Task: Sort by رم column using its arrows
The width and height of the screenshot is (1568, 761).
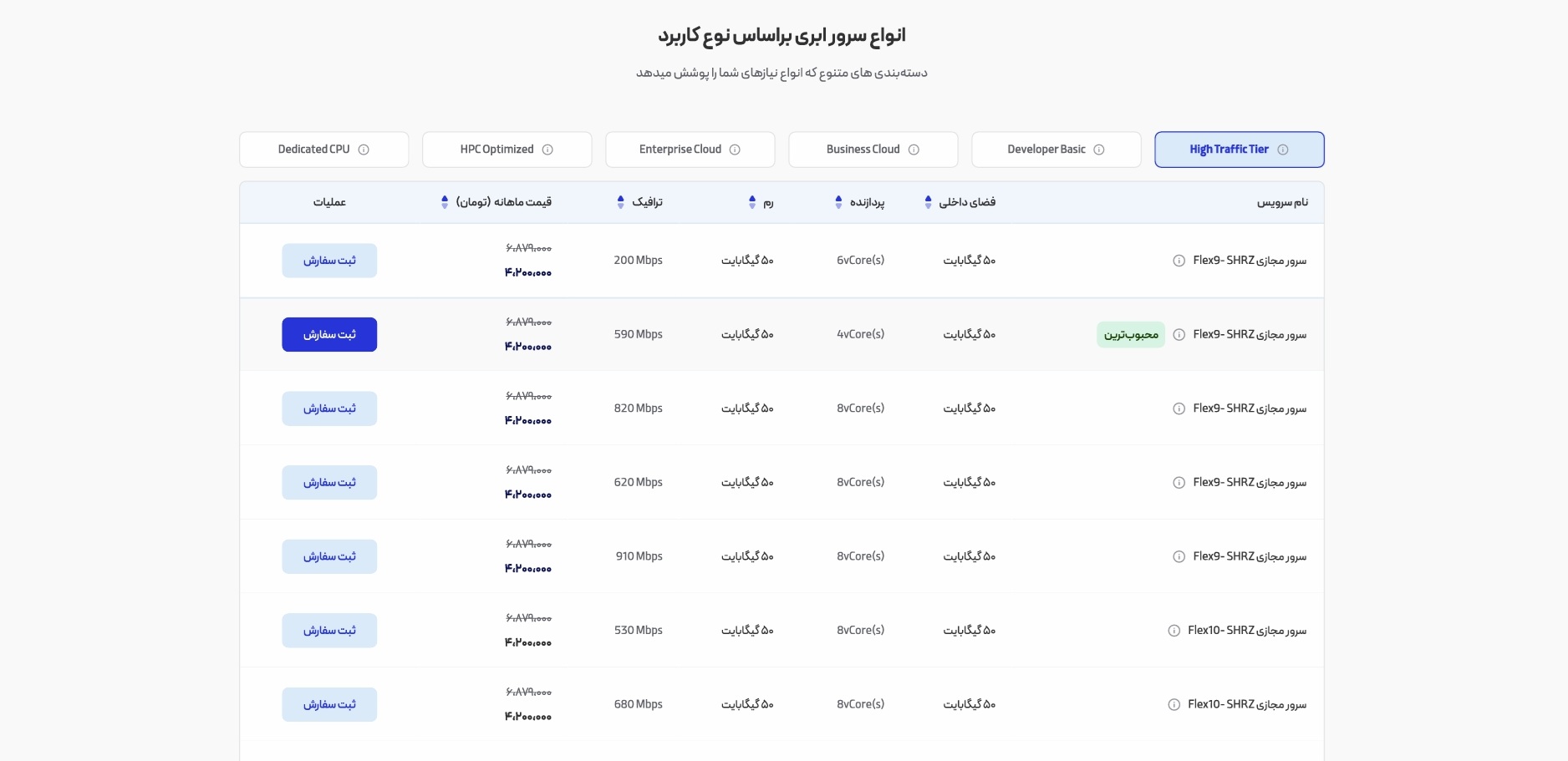Action: (752, 202)
